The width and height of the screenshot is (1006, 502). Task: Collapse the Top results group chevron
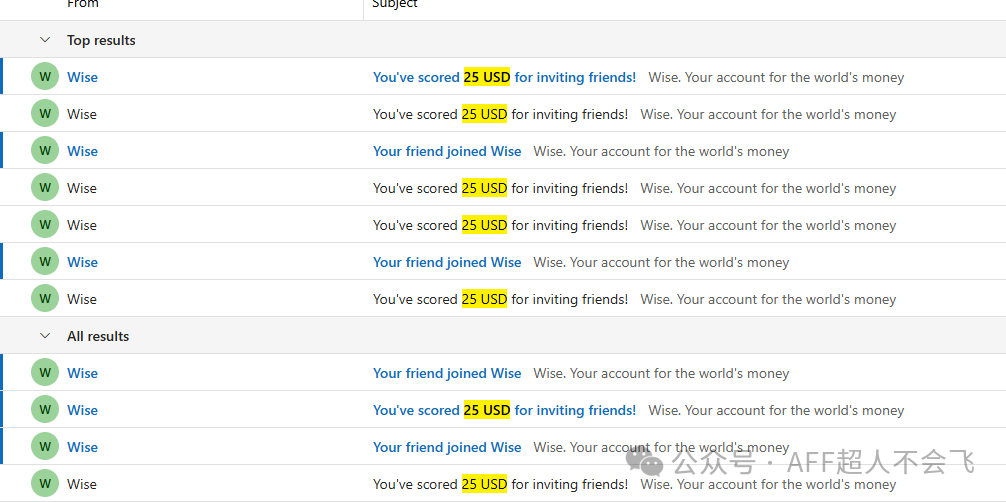coord(45,40)
